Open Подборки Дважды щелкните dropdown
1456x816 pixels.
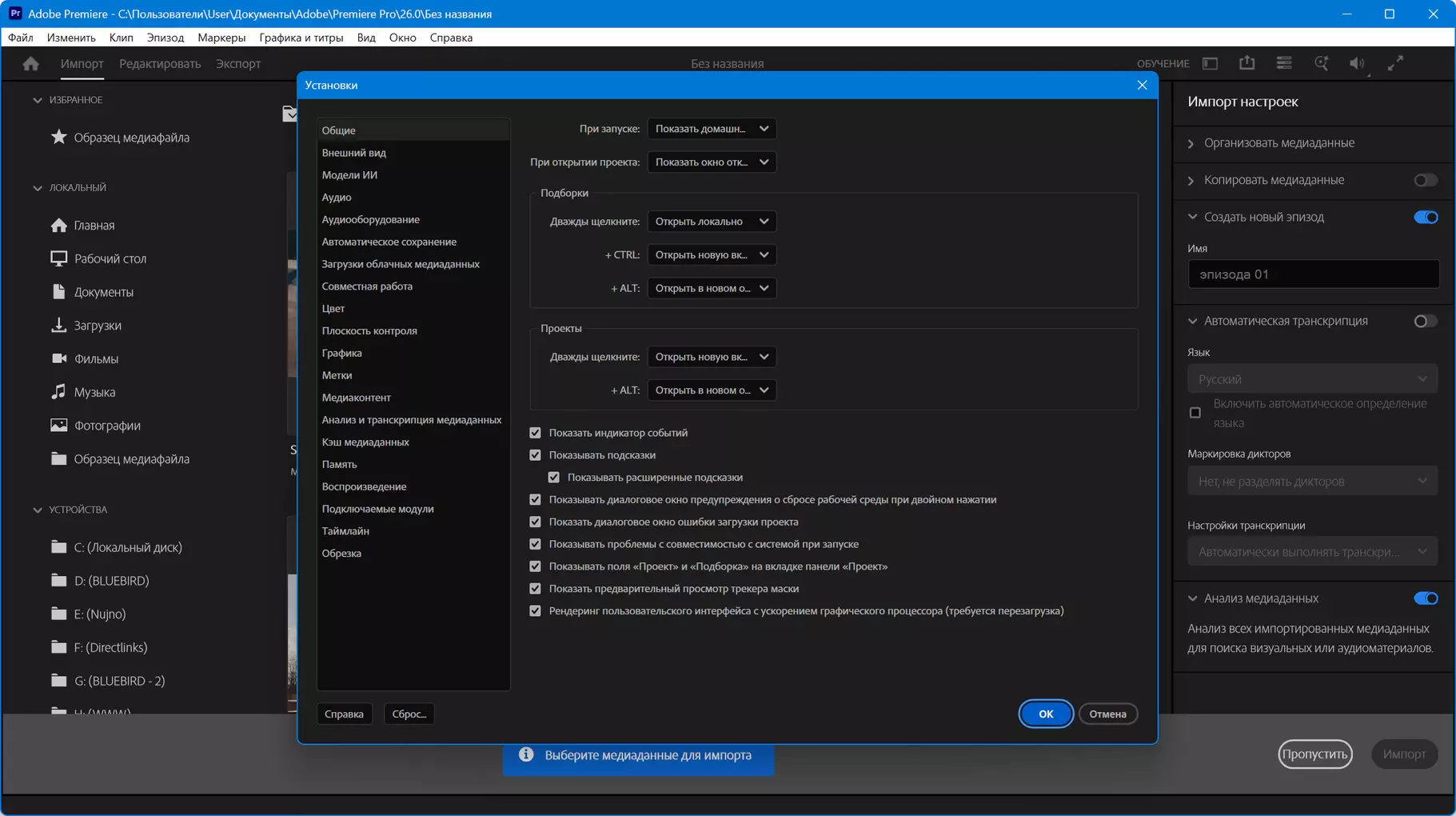(712, 222)
